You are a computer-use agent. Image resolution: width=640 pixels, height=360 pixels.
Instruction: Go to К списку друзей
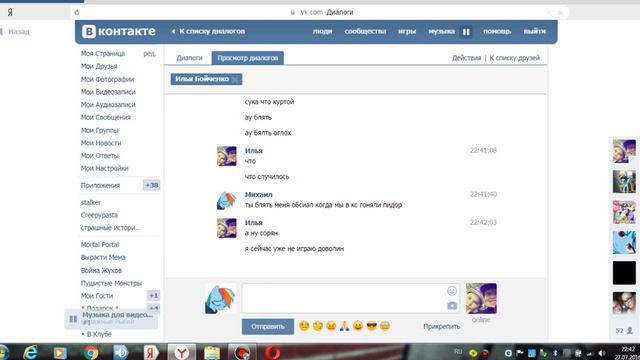coord(514,58)
